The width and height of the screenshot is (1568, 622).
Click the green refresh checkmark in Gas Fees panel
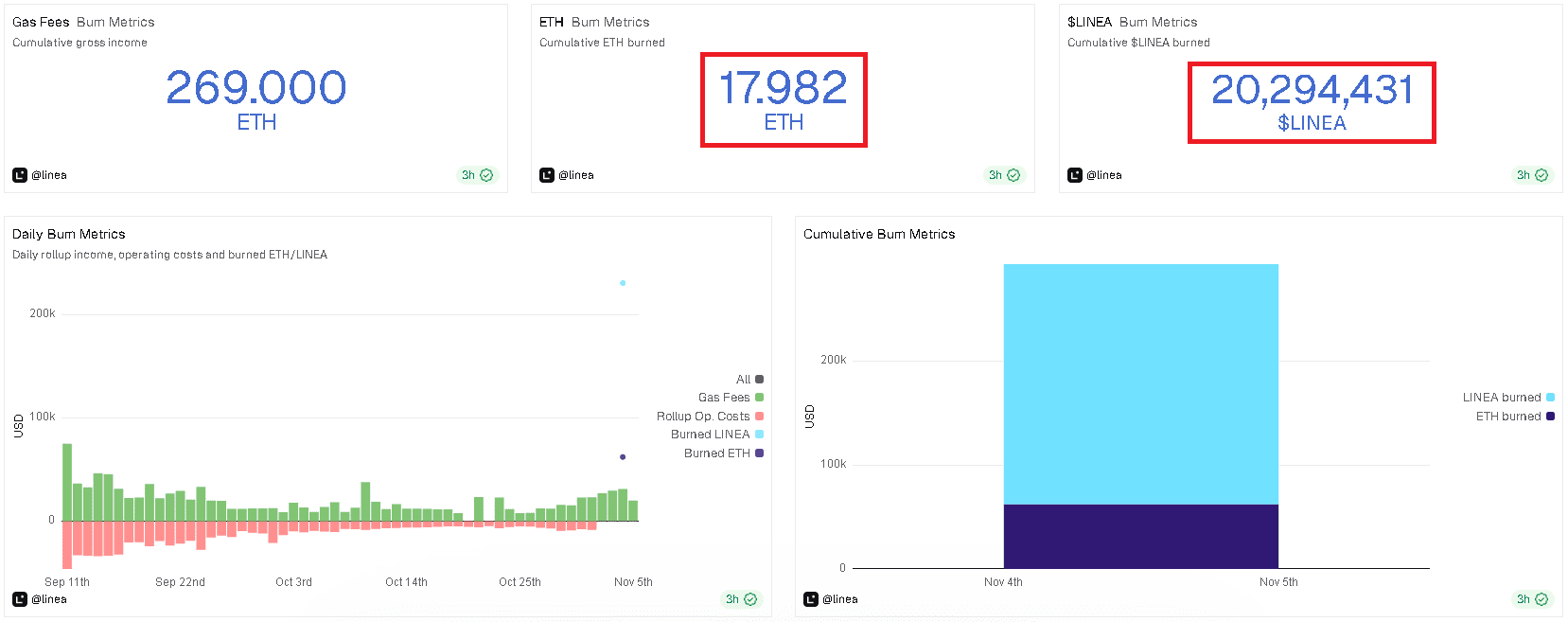click(x=486, y=175)
